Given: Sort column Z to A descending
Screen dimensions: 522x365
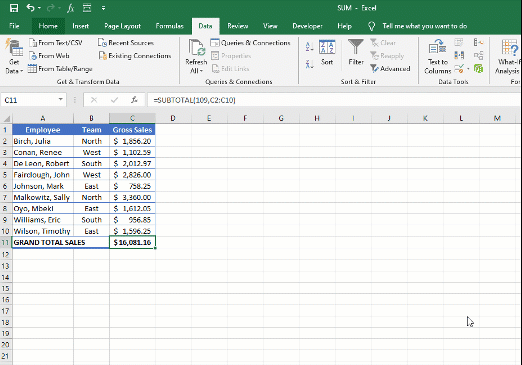Looking at the screenshot, I should [x=309, y=64].
